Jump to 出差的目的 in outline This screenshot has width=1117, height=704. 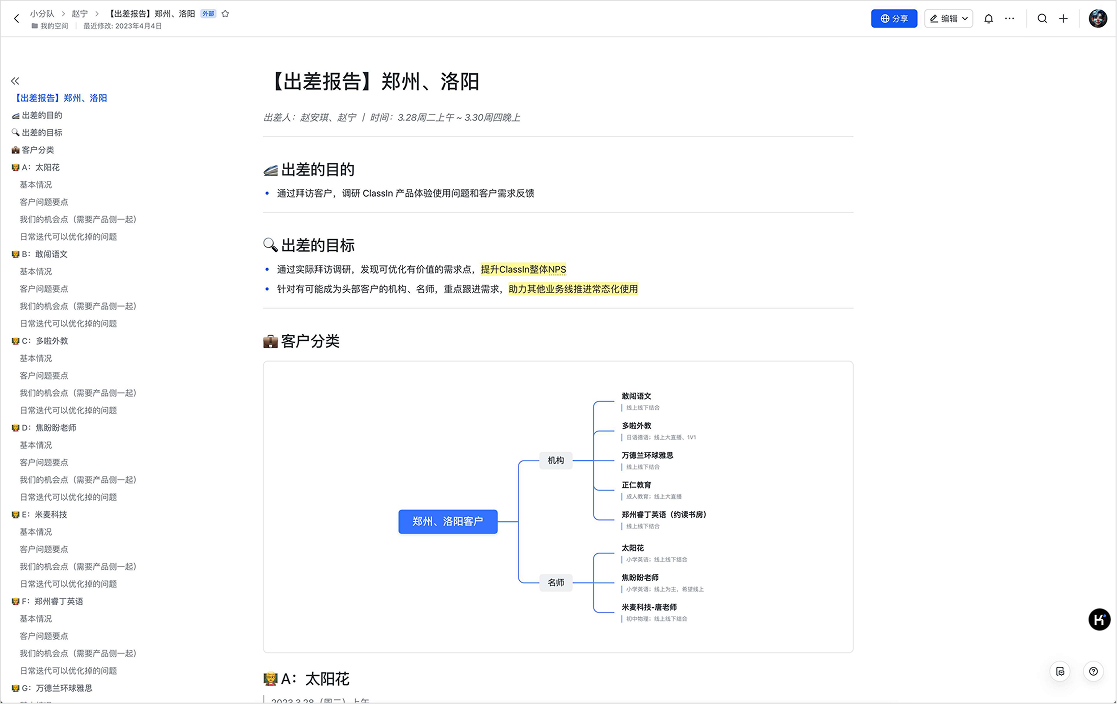[37, 115]
